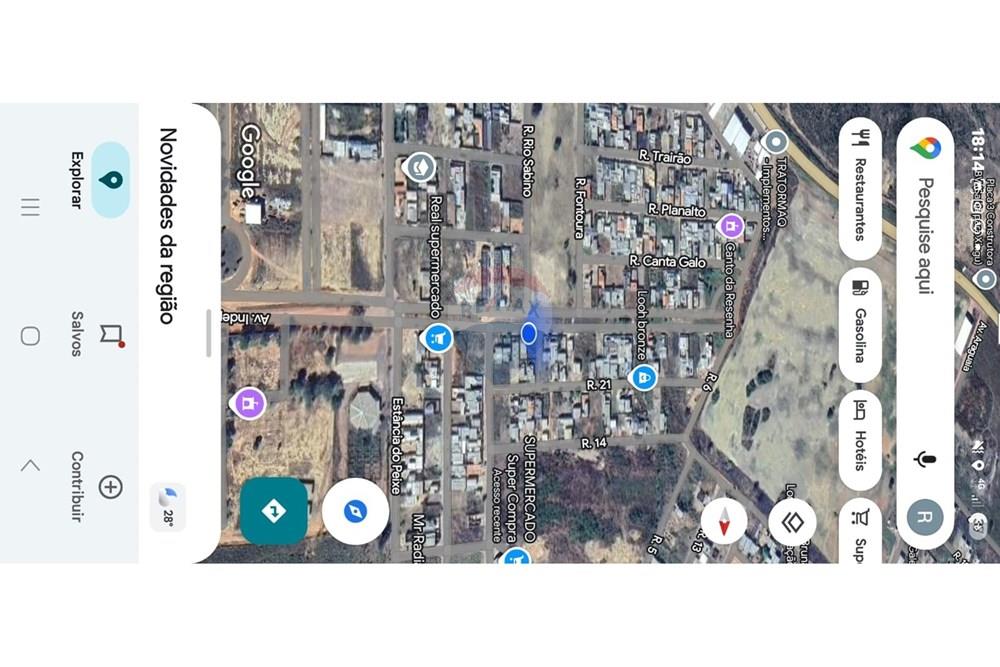This screenshot has width=1000, height=667.
Task: Open the account avatar with letter R
Action: (925, 517)
